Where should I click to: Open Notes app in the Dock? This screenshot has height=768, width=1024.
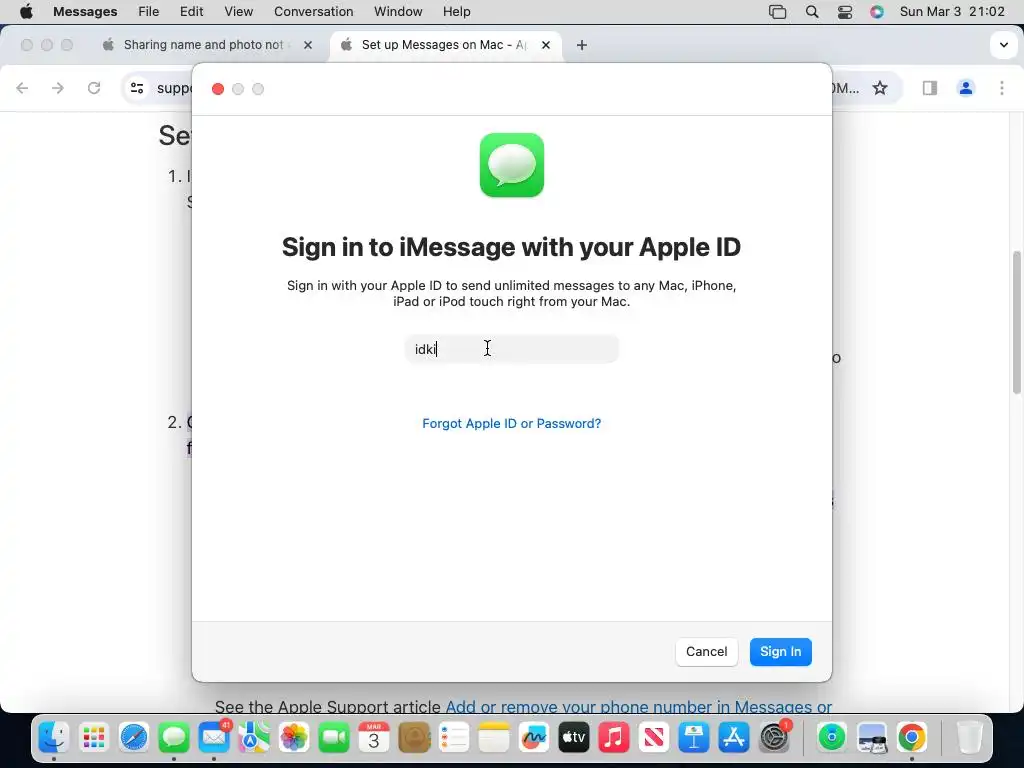494,737
